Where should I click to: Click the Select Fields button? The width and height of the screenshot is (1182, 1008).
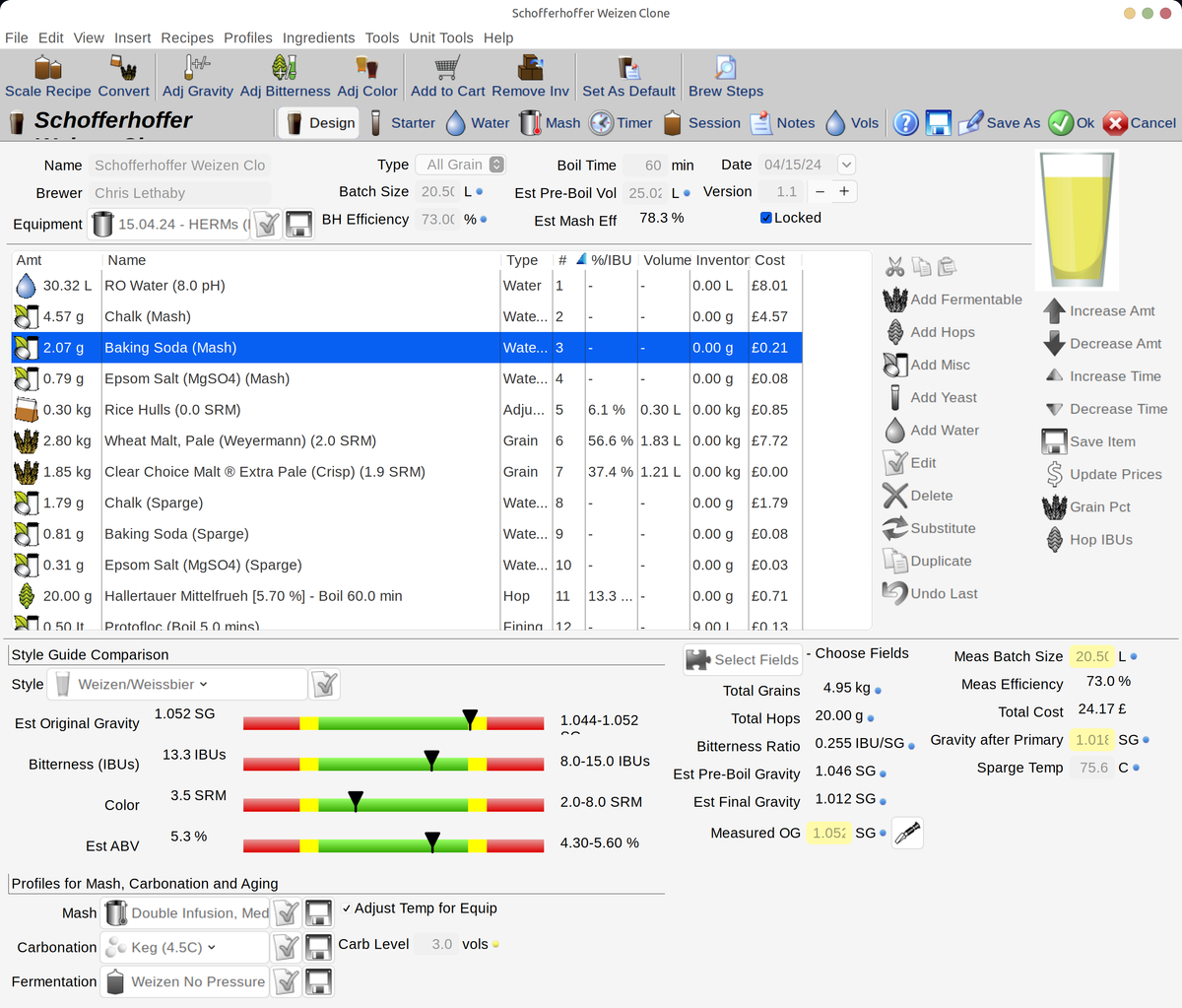click(x=743, y=659)
